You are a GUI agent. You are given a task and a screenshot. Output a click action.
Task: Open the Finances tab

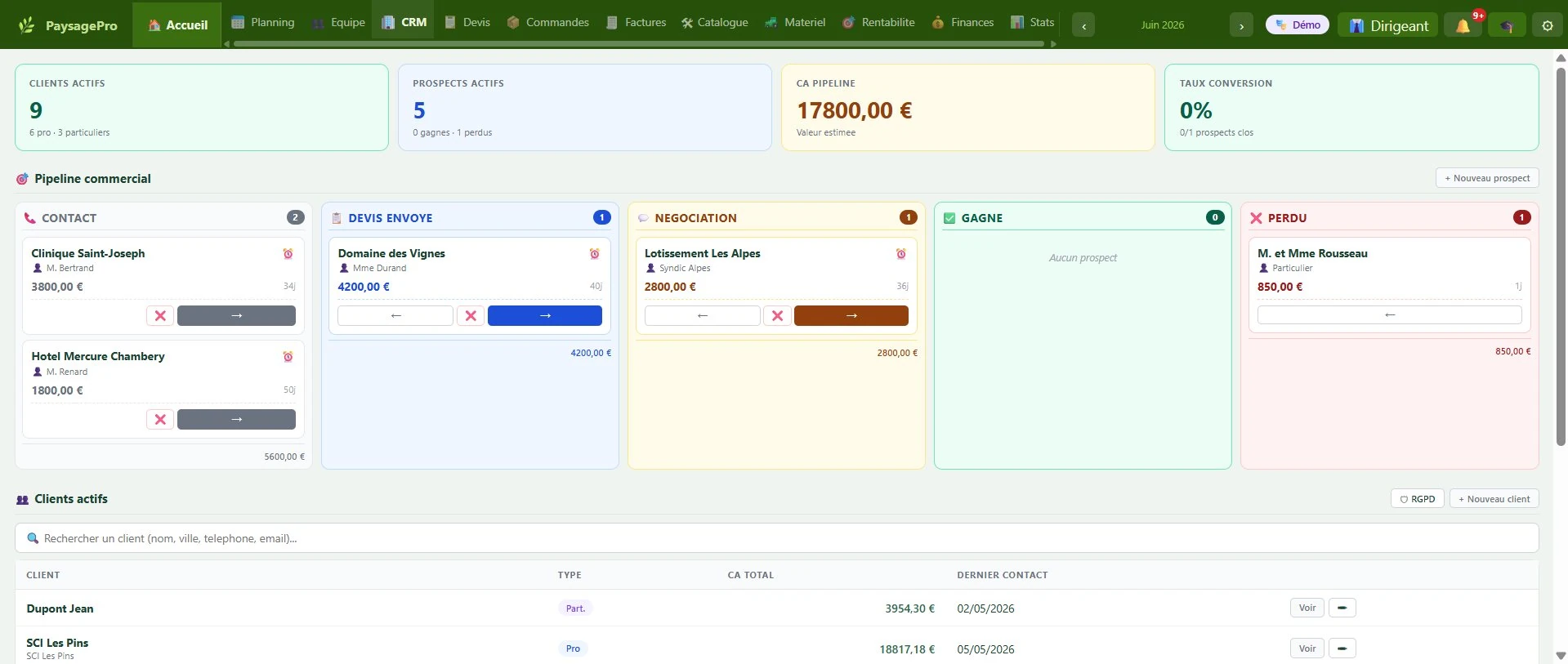[x=963, y=22]
